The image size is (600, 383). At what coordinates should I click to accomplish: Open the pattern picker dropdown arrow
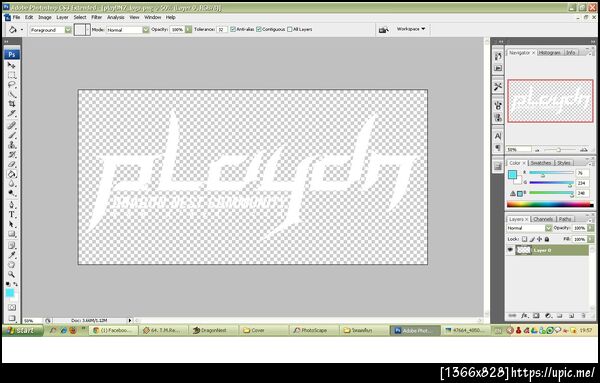pyautogui.click(x=88, y=29)
